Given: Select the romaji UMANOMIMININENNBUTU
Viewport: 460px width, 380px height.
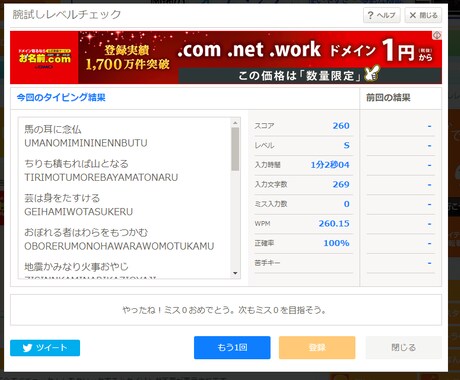Looking at the screenshot, I should [x=86, y=143].
